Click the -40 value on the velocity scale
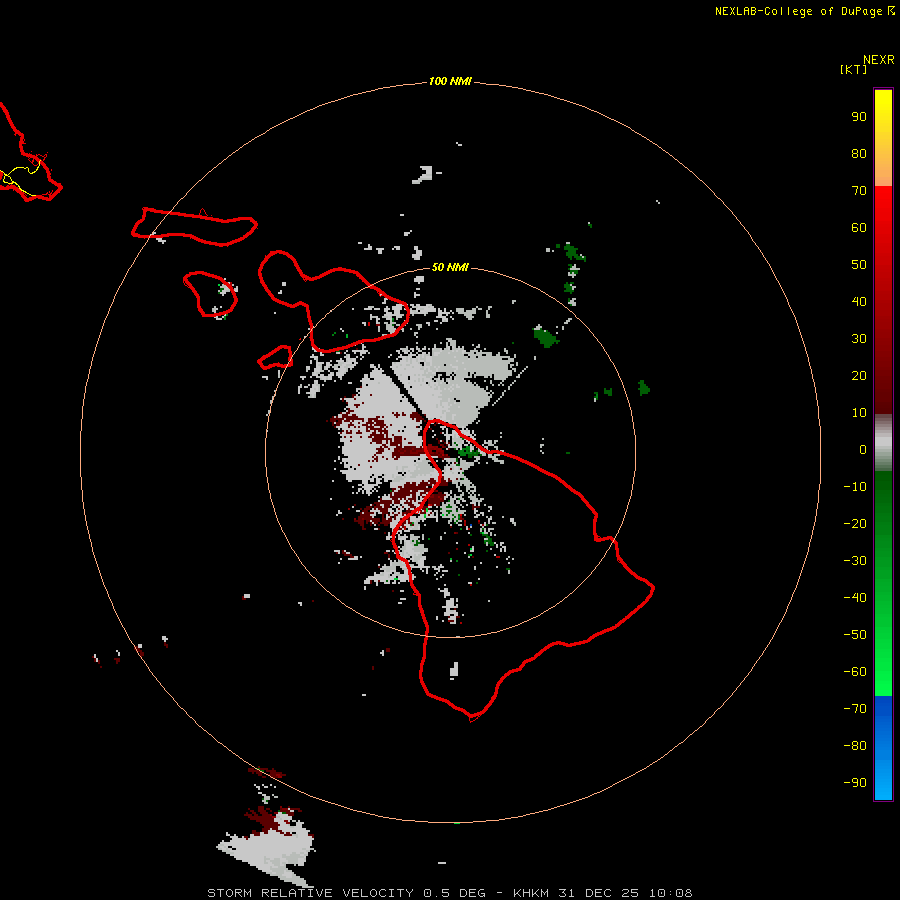Screen dimensions: 900x900 tap(855, 598)
